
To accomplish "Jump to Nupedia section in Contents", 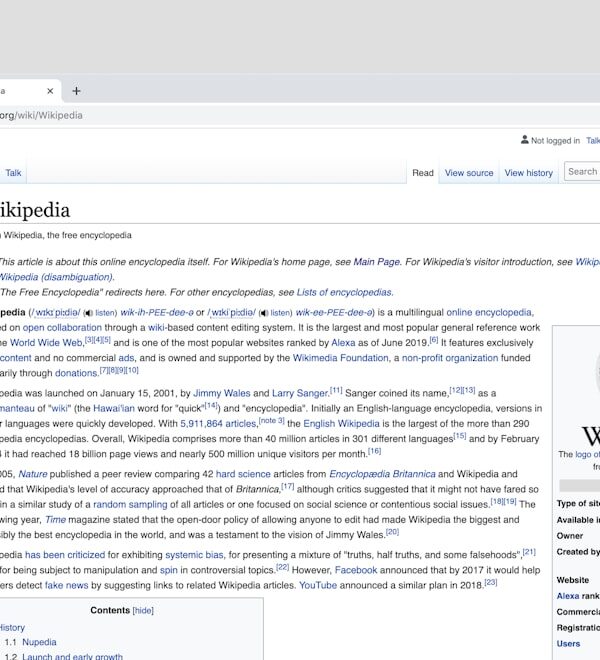I will tap(40, 642).
